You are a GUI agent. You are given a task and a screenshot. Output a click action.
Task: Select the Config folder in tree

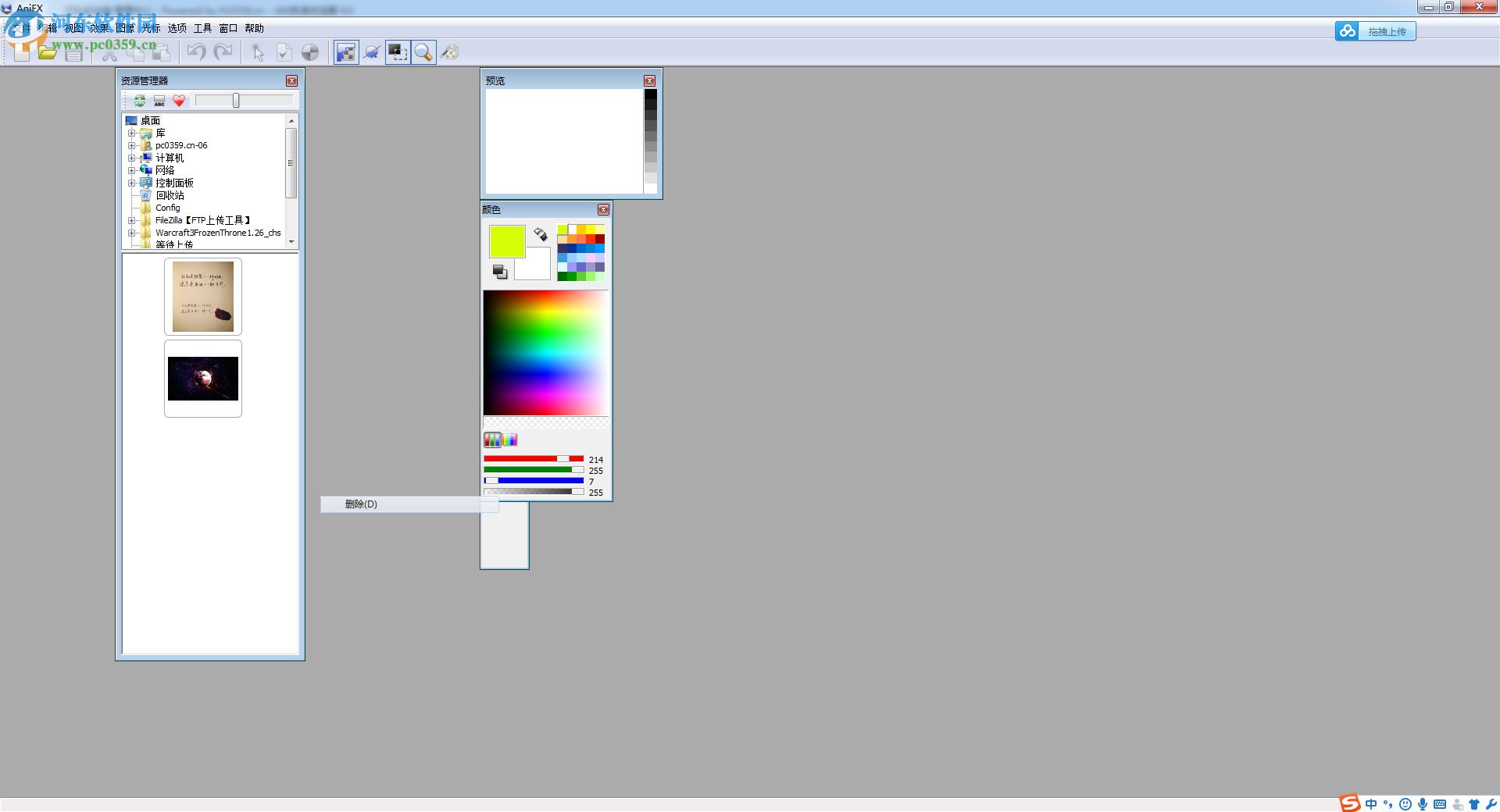click(x=167, y=208)
